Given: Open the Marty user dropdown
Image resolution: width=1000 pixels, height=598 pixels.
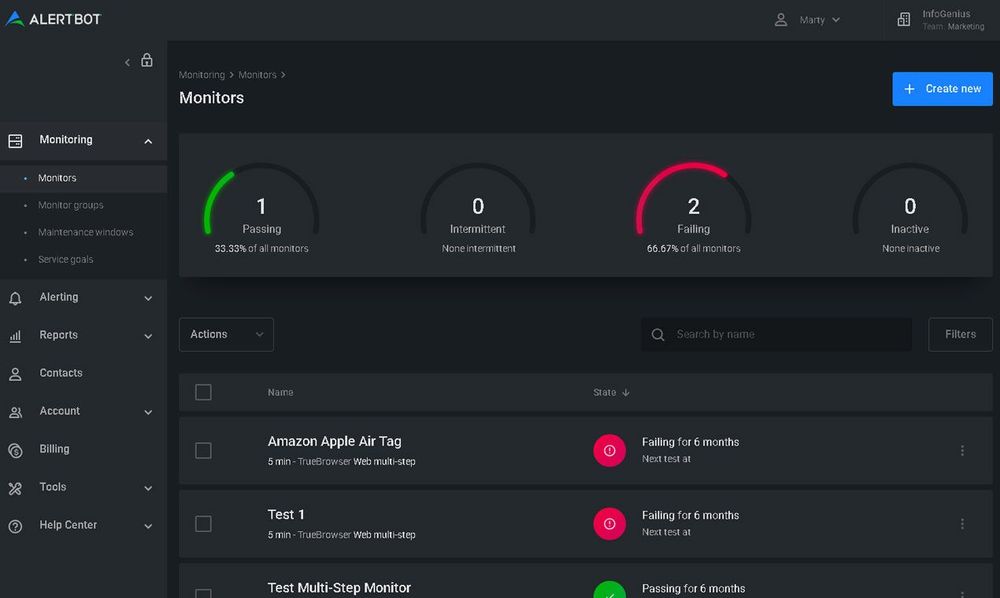Looking at the screenshot, I should click(x=820, y=20).
